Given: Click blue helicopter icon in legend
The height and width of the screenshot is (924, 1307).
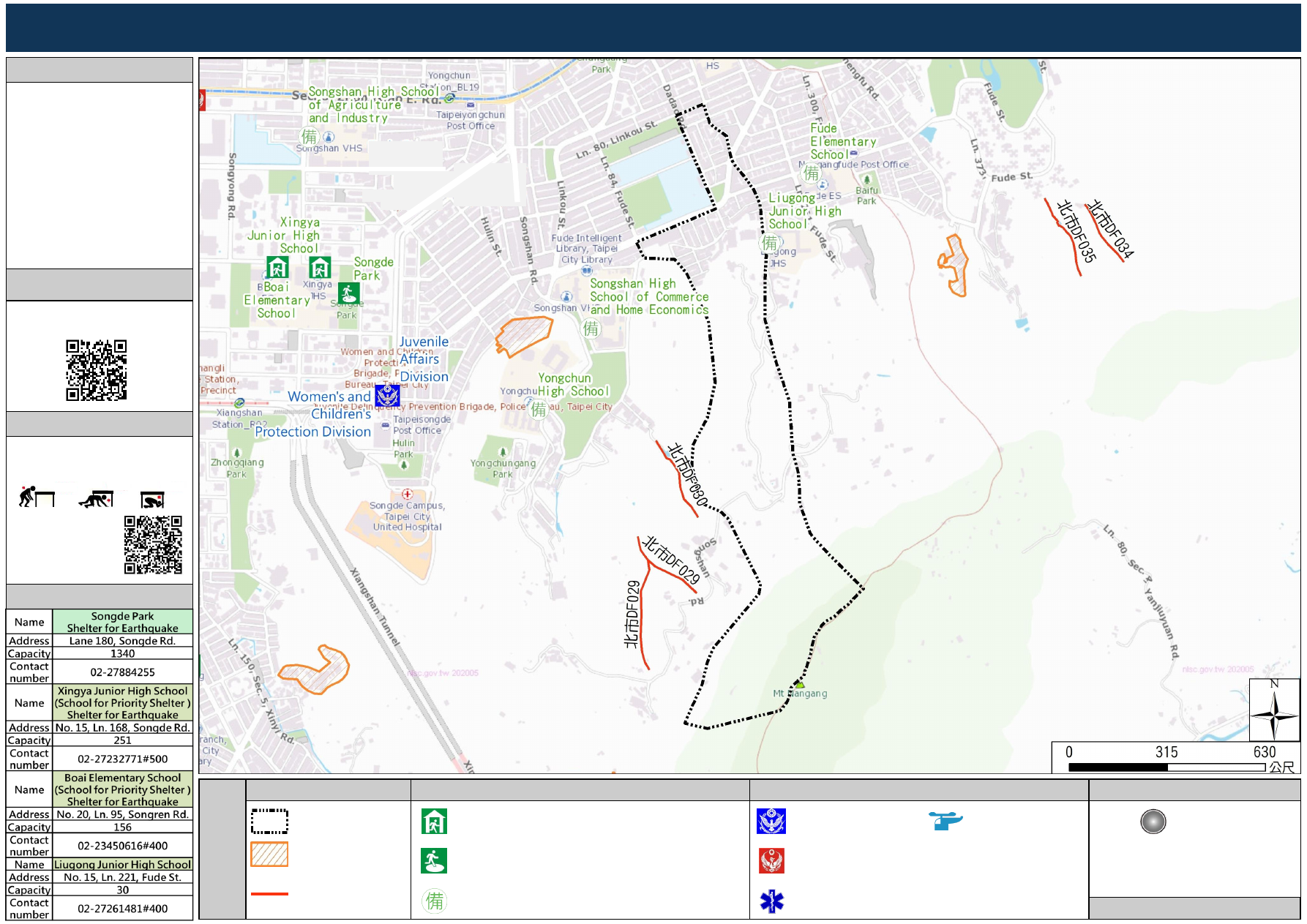Looking at the screenshot, I should tap(945, 821).
